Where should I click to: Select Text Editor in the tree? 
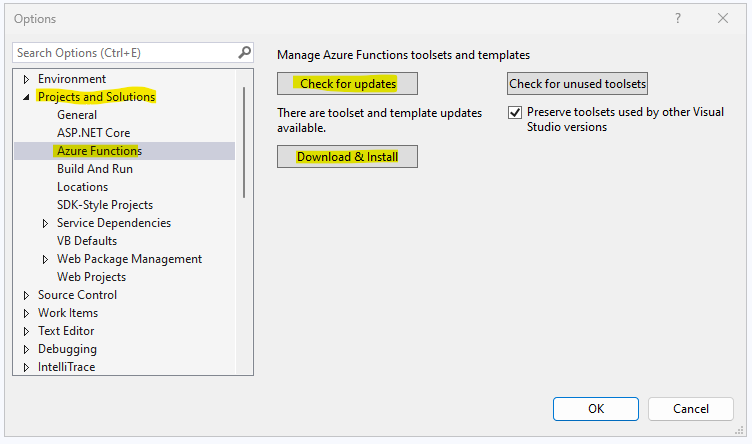[66, 331]
